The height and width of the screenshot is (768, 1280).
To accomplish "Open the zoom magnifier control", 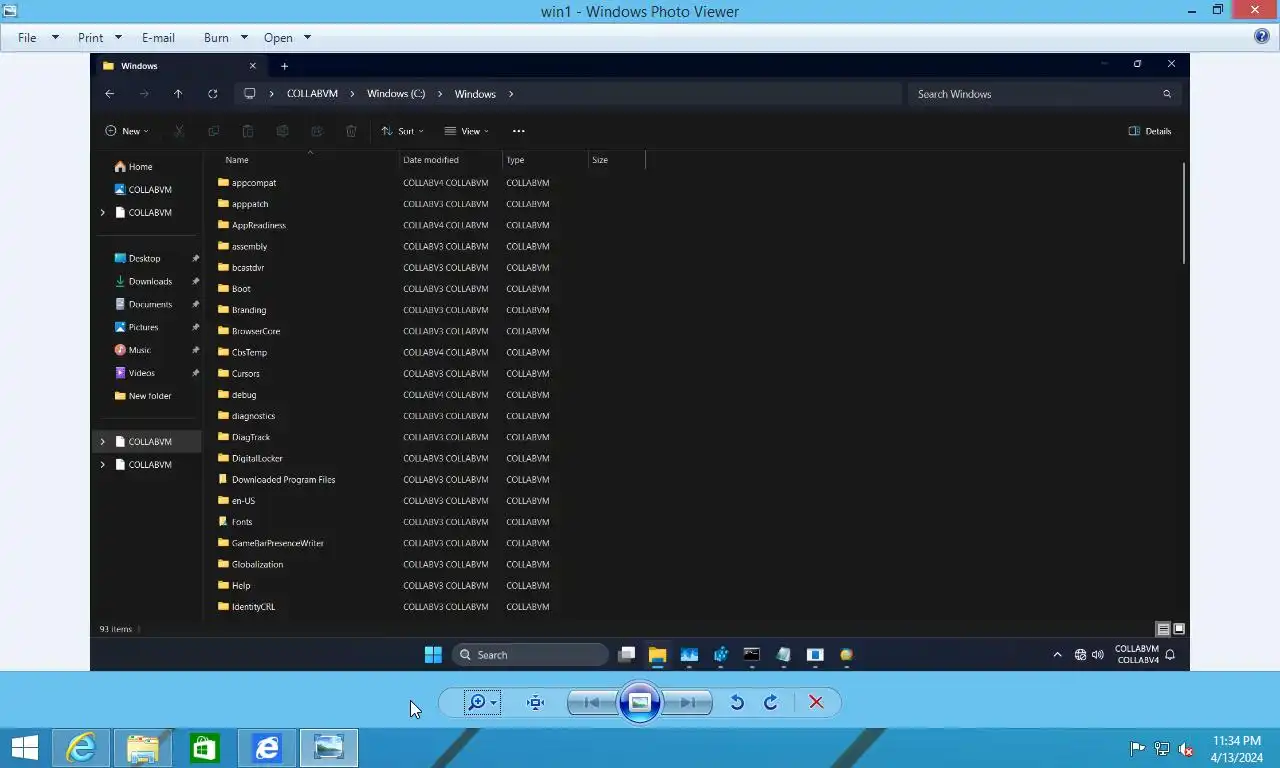I will [482, 702].
